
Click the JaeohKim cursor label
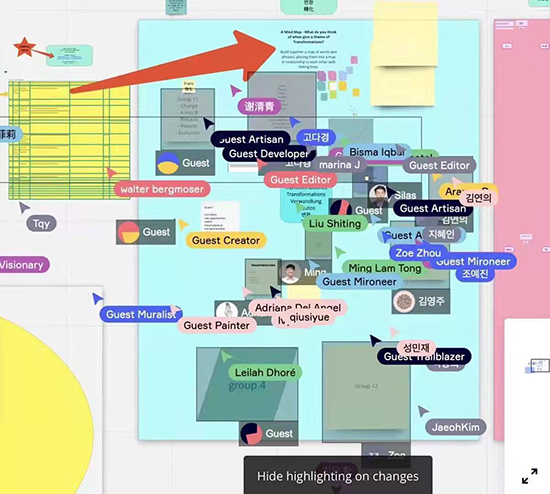pos(456,427)
